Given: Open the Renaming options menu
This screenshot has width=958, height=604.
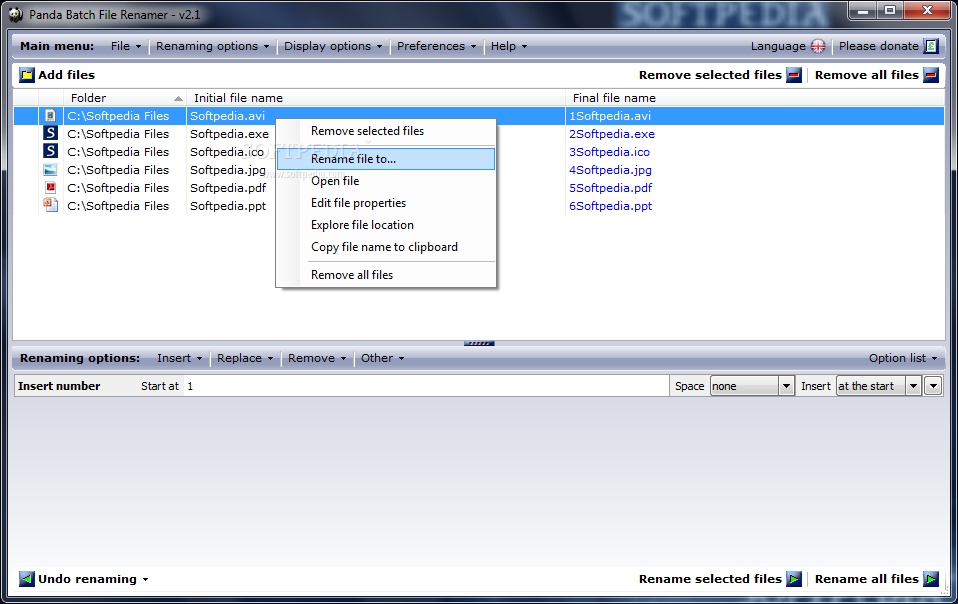Looking at the screenshot, I should (x=212, y=46).
